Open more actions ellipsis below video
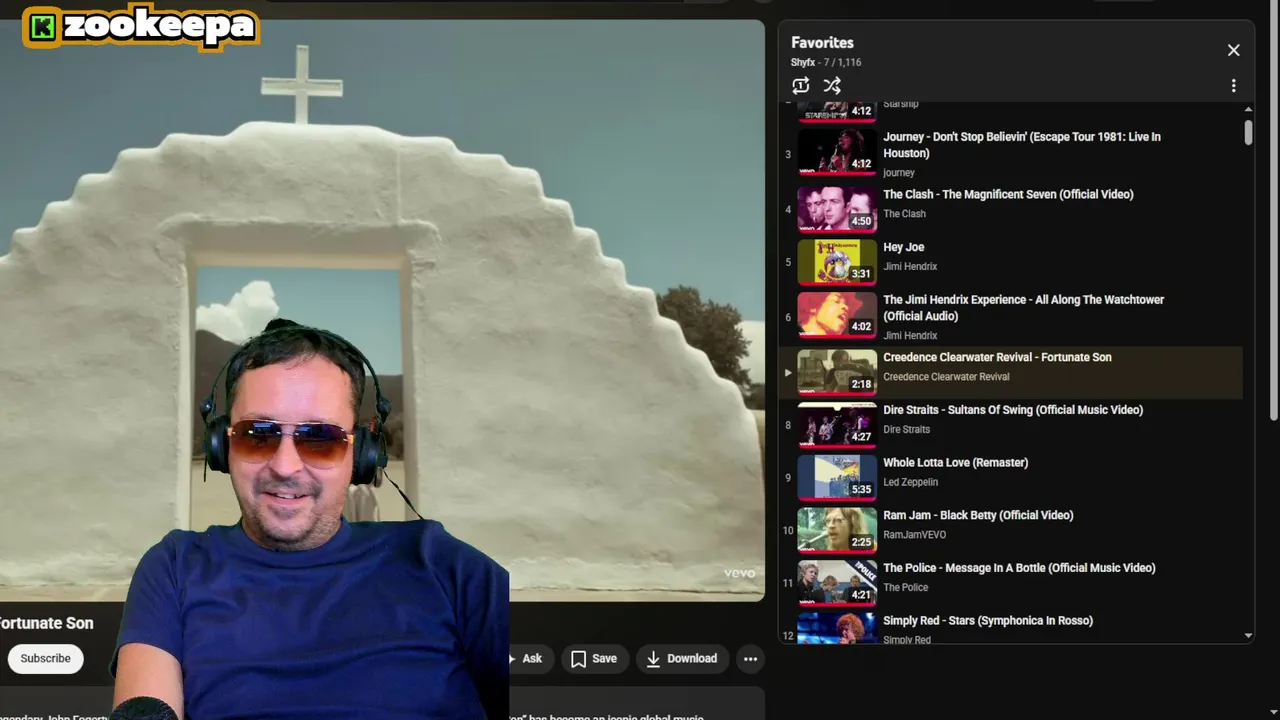1280x720 pixels. (x=750, y=658)
